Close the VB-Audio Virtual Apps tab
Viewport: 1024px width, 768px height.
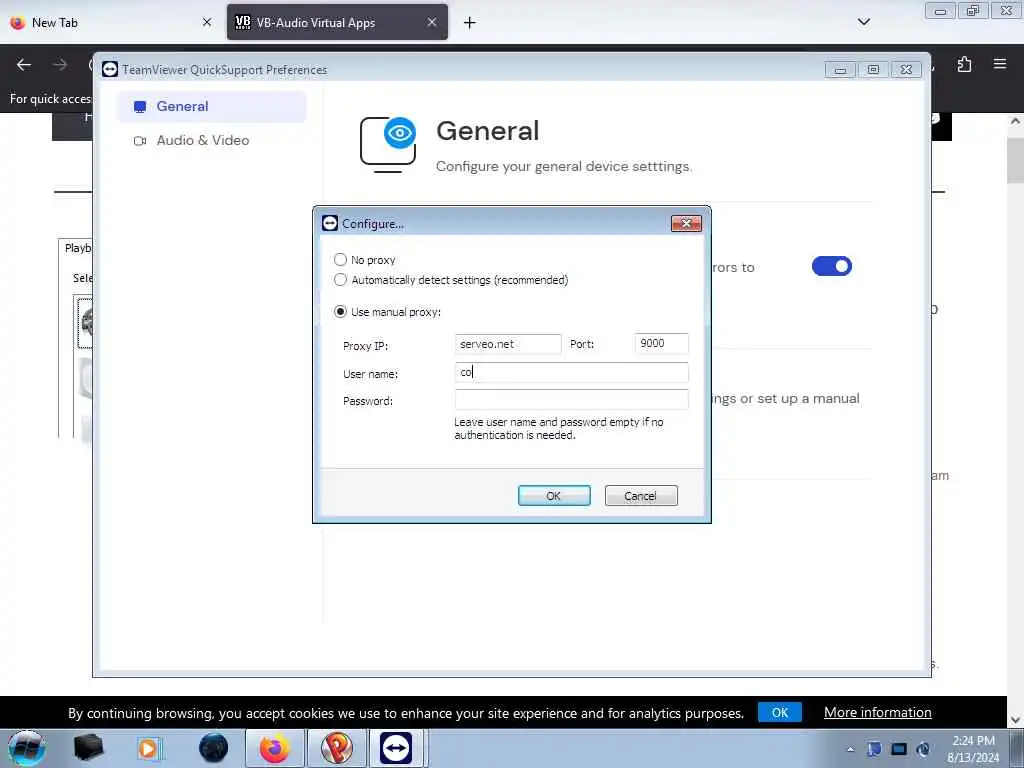pos(432,22)
